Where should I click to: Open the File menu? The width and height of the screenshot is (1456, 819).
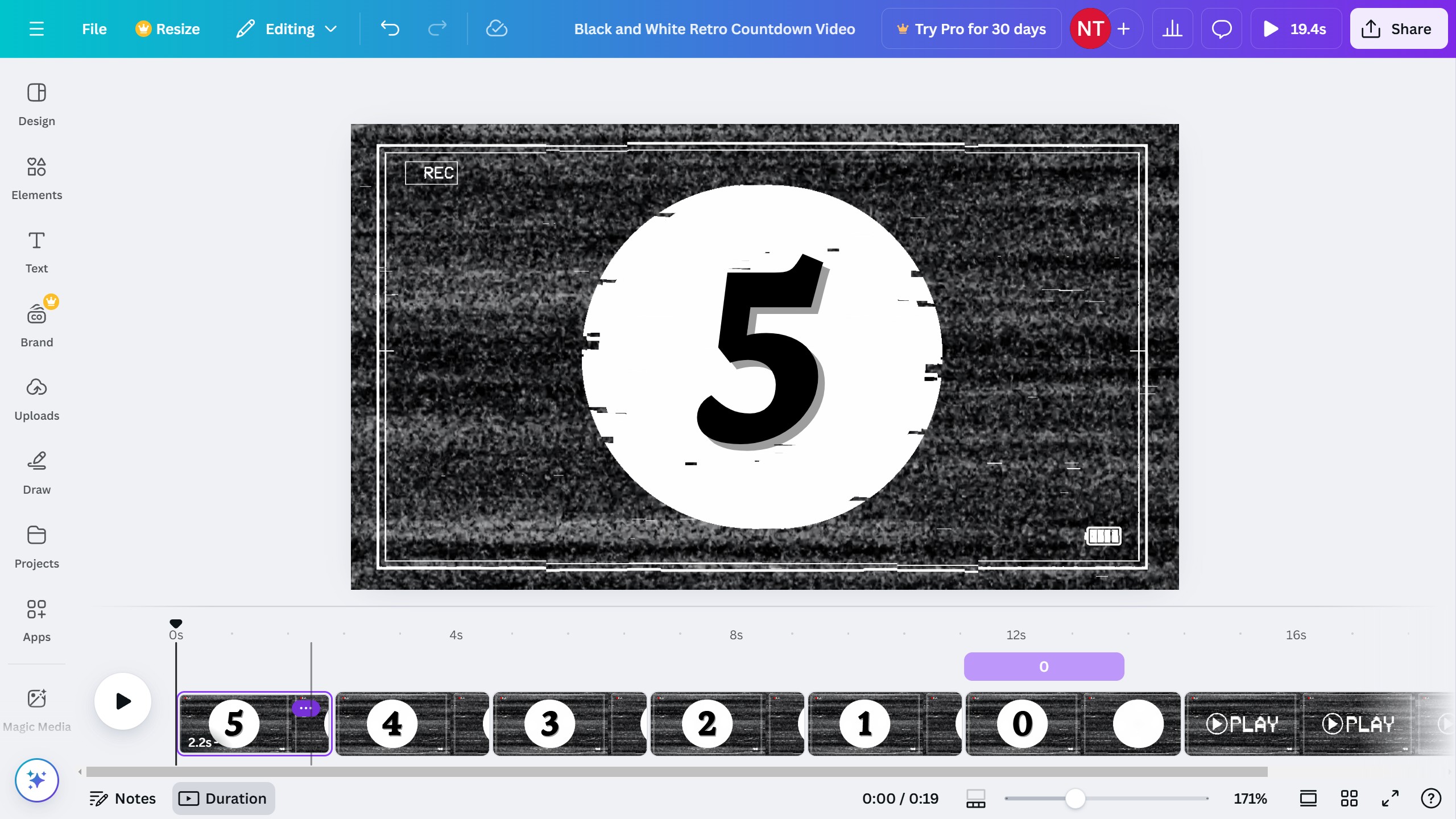tap(94, 28)
